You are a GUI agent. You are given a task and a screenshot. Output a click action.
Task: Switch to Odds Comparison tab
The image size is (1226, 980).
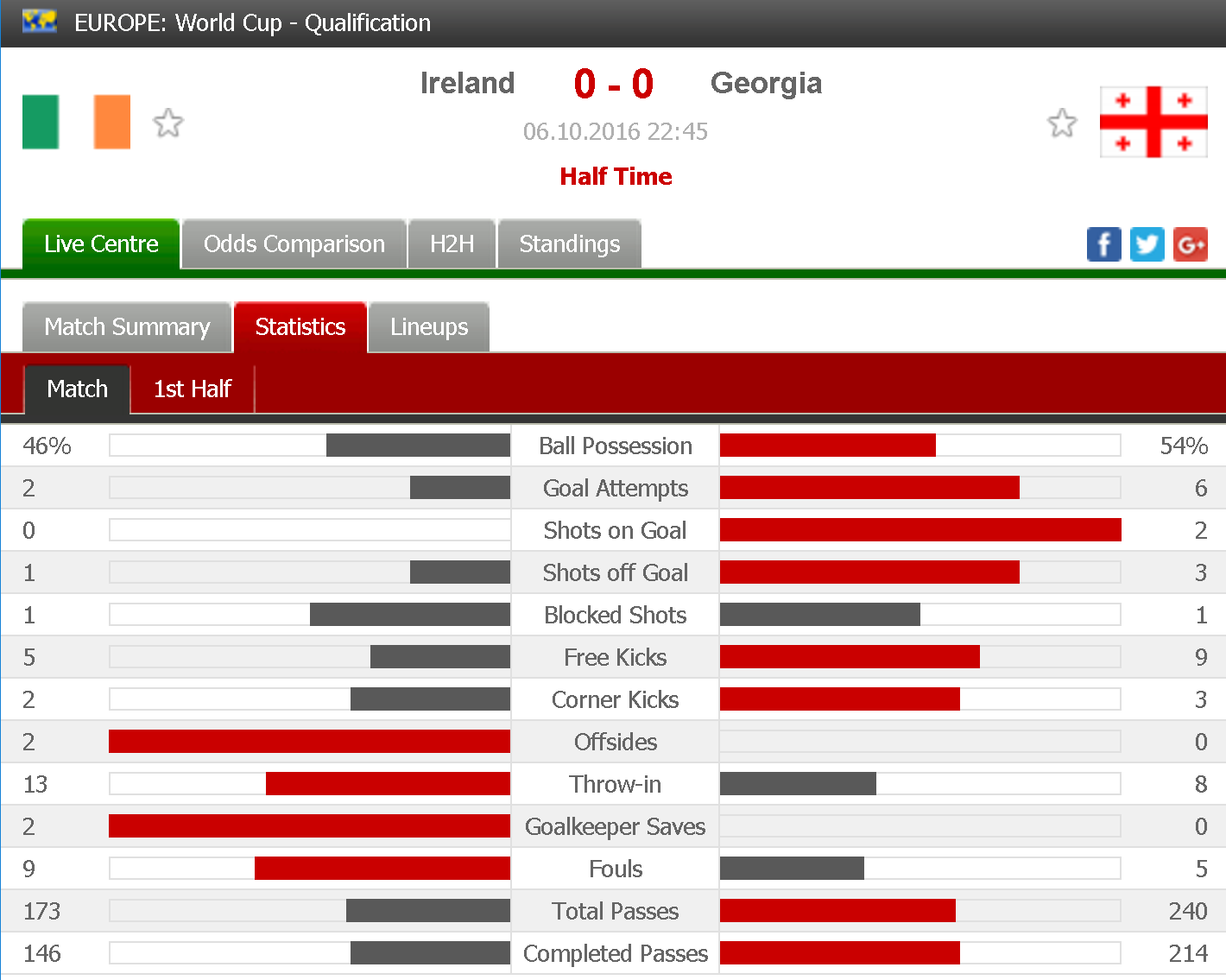[x=294, y=244]
